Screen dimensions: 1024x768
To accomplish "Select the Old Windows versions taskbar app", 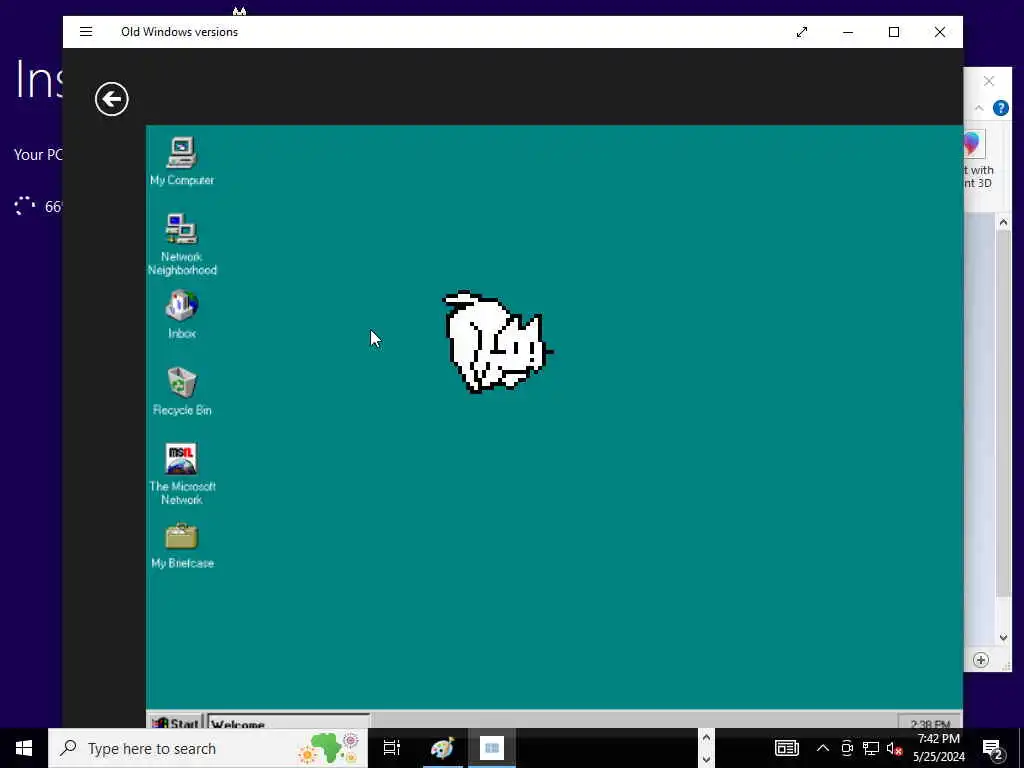I will pyautogui.click(x=492, y=748).
